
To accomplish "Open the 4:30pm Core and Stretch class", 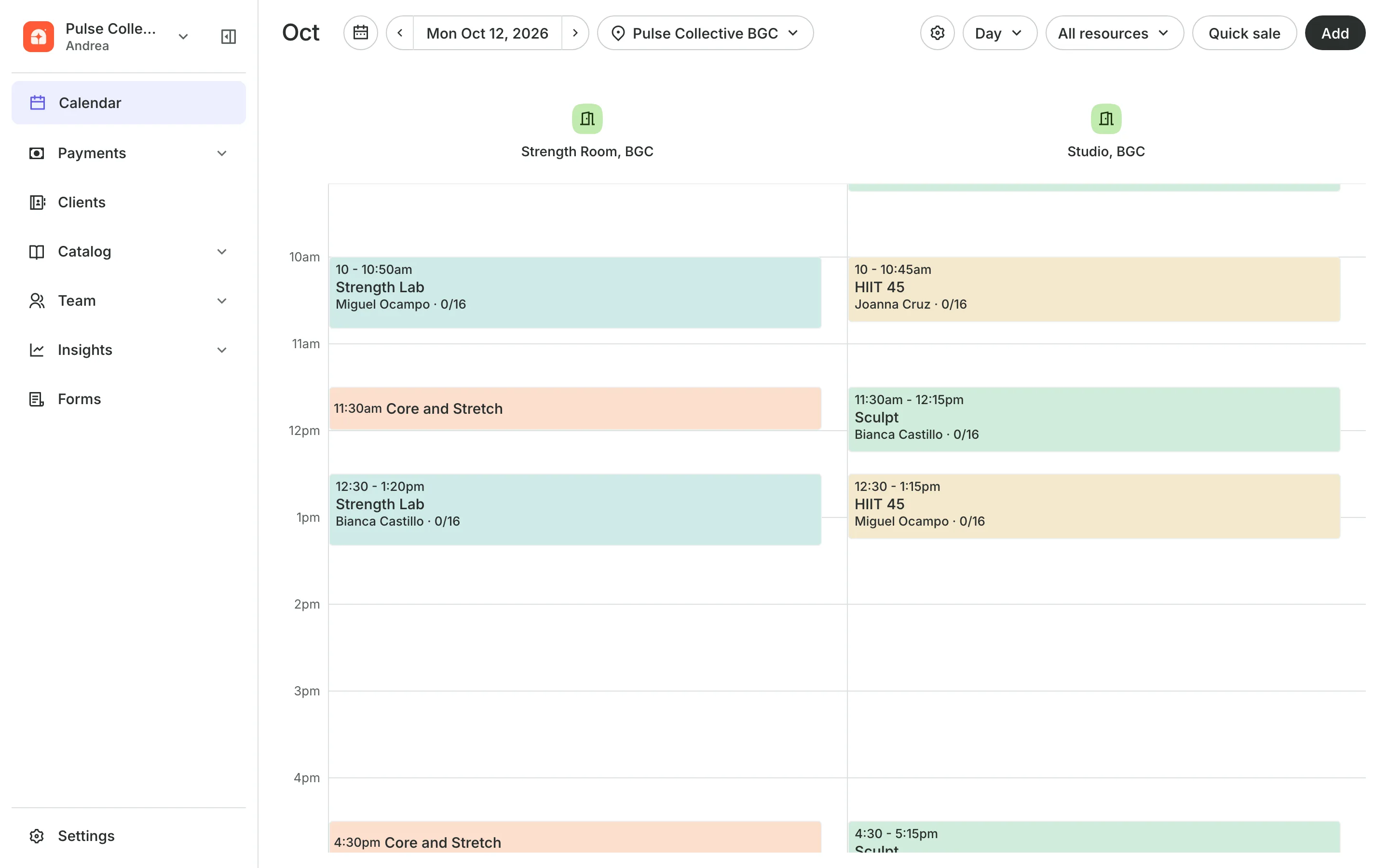I will click(x=575, y=838).
